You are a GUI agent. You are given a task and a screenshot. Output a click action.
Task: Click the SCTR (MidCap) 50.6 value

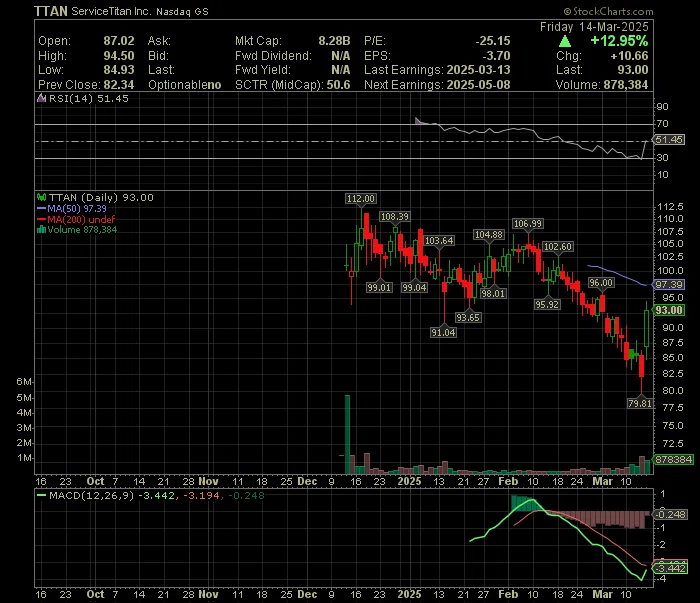(338, 85)
